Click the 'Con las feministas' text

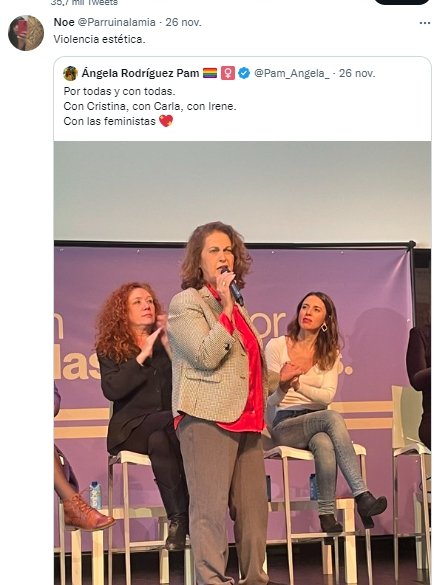[109, 121]
